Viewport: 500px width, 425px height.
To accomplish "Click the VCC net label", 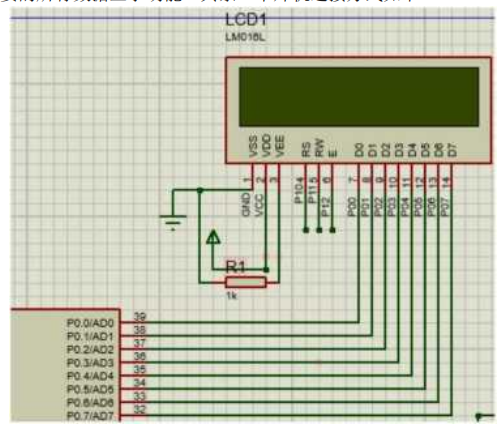I will [x=260, y=205].
